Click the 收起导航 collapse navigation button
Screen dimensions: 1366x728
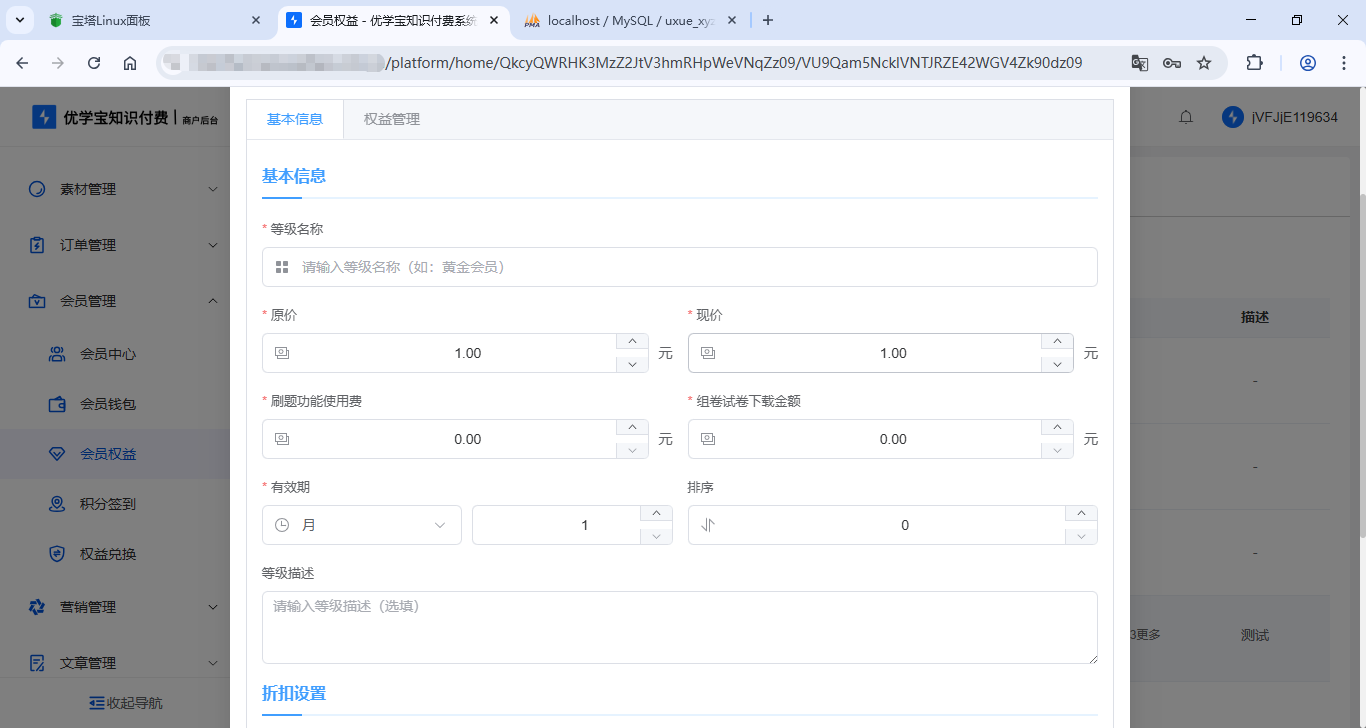pyautogui.click(x=125, y=703)
